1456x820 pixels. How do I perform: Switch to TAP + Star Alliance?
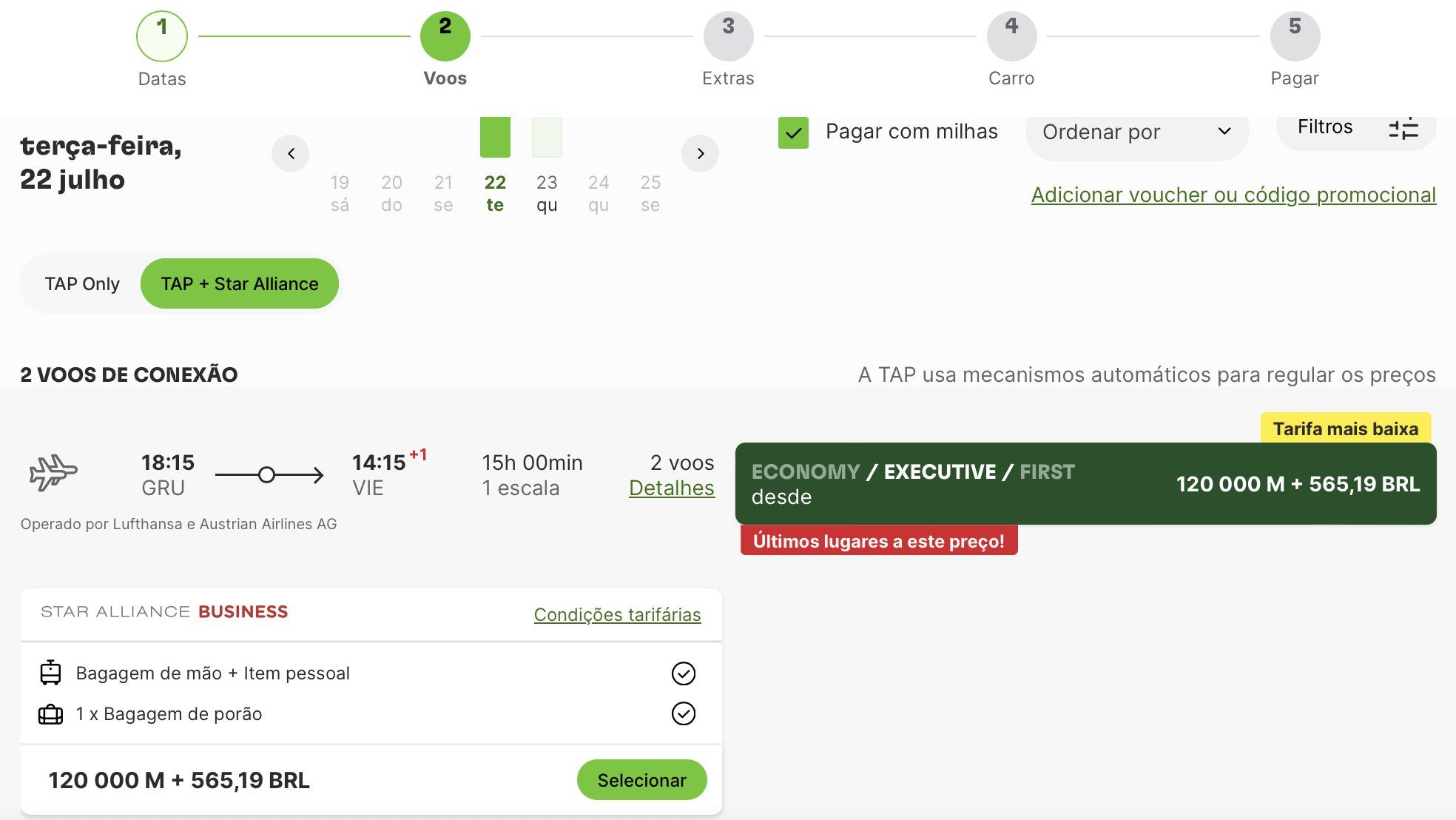pyautogui.click(x=239, y=284)
